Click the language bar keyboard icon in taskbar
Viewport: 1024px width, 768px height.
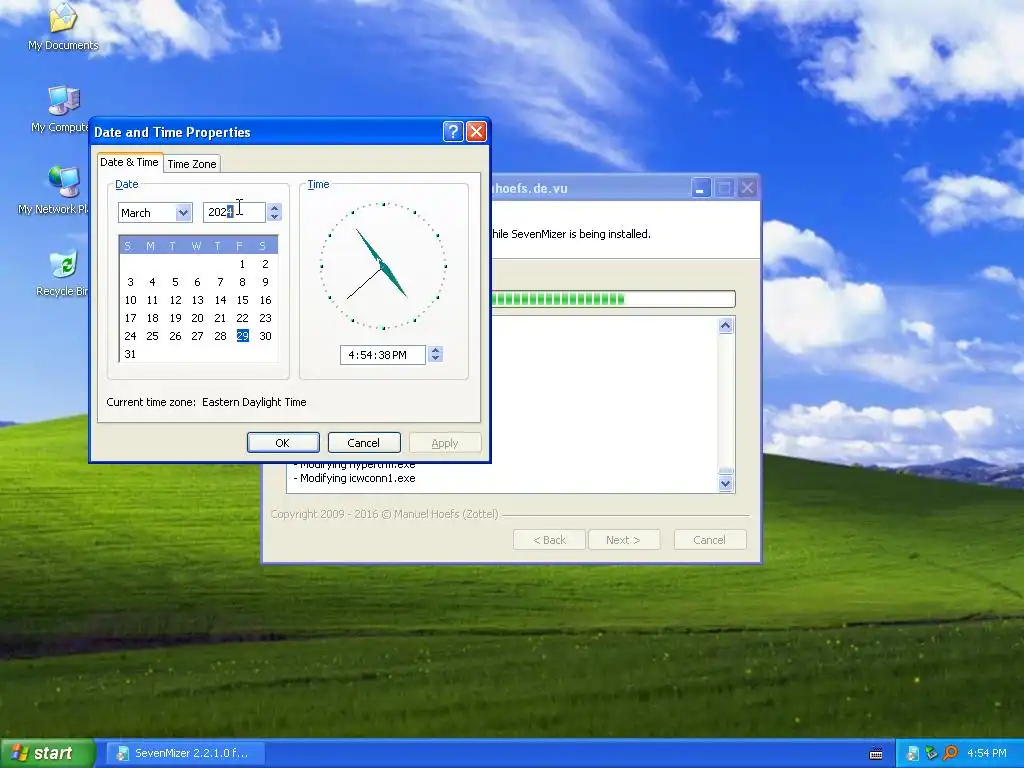click(x=876, y=753)
